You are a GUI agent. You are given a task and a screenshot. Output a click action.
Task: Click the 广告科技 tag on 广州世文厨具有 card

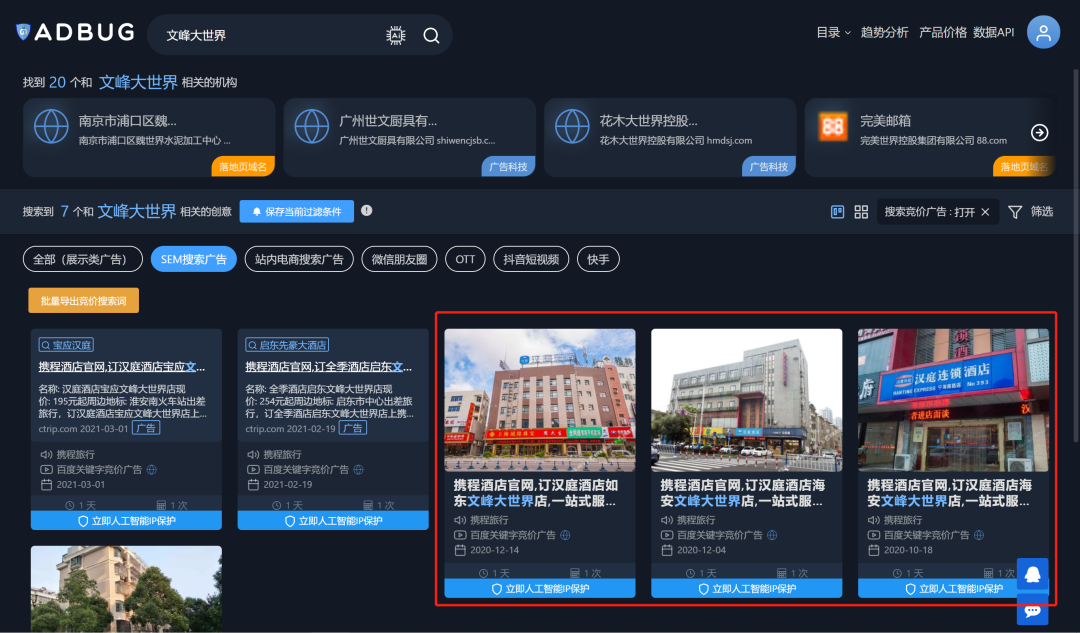click(x=508, y=167)
